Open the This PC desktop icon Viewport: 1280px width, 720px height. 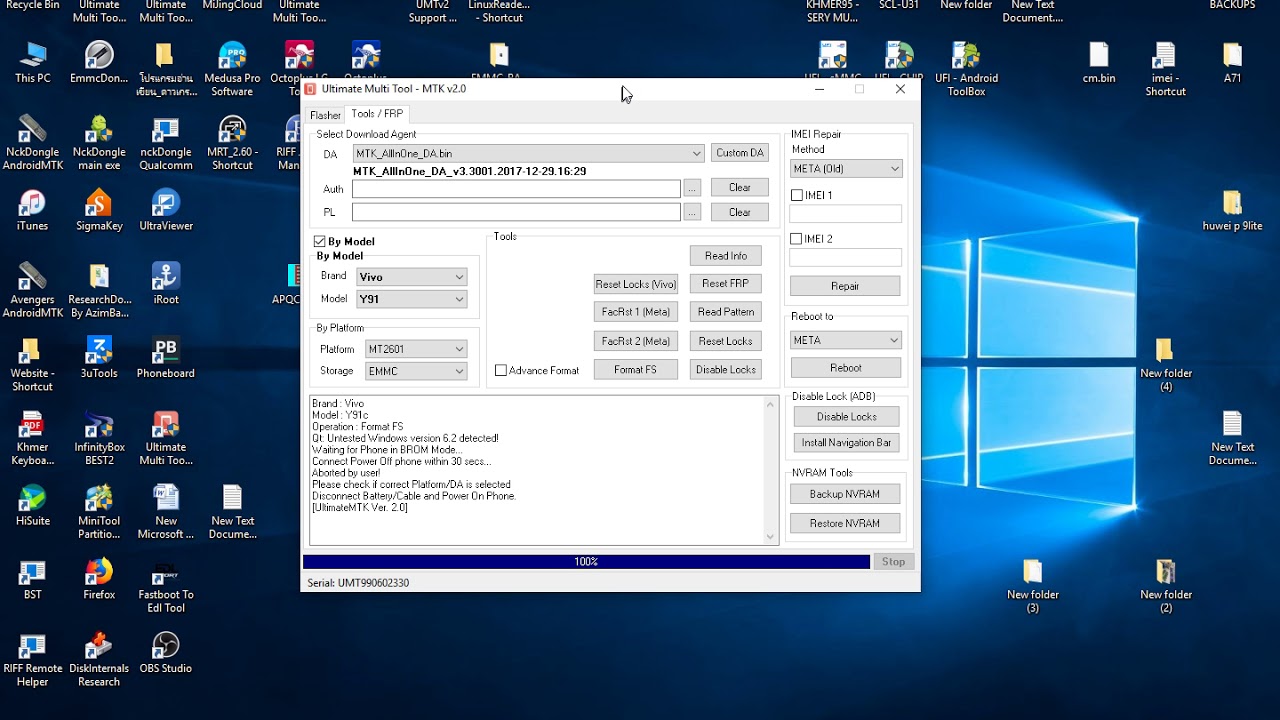pyautogui.click(x=32, y=62)
